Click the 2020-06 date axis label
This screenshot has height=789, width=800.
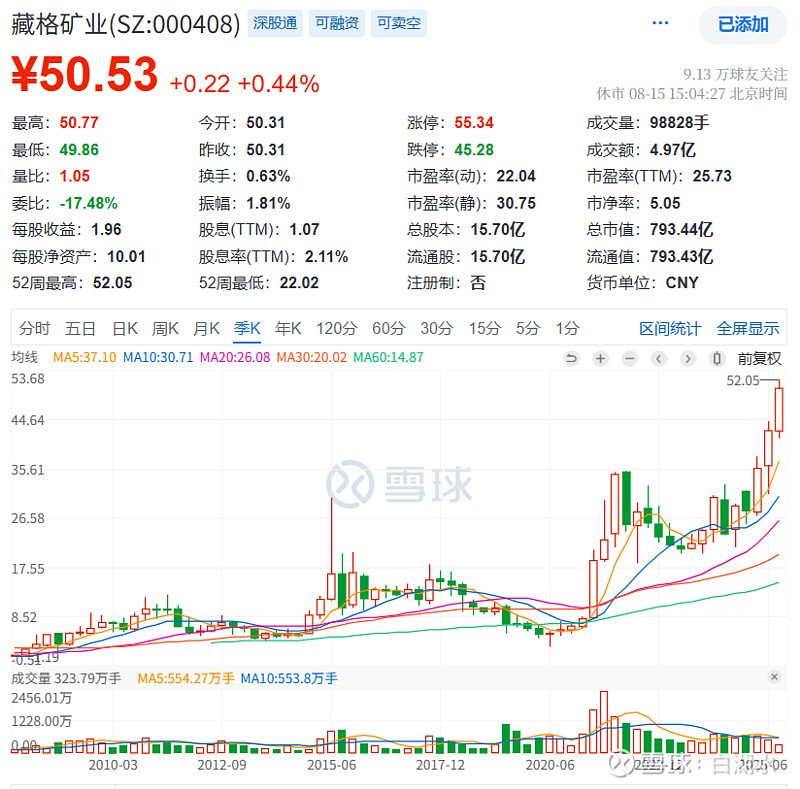550,765
